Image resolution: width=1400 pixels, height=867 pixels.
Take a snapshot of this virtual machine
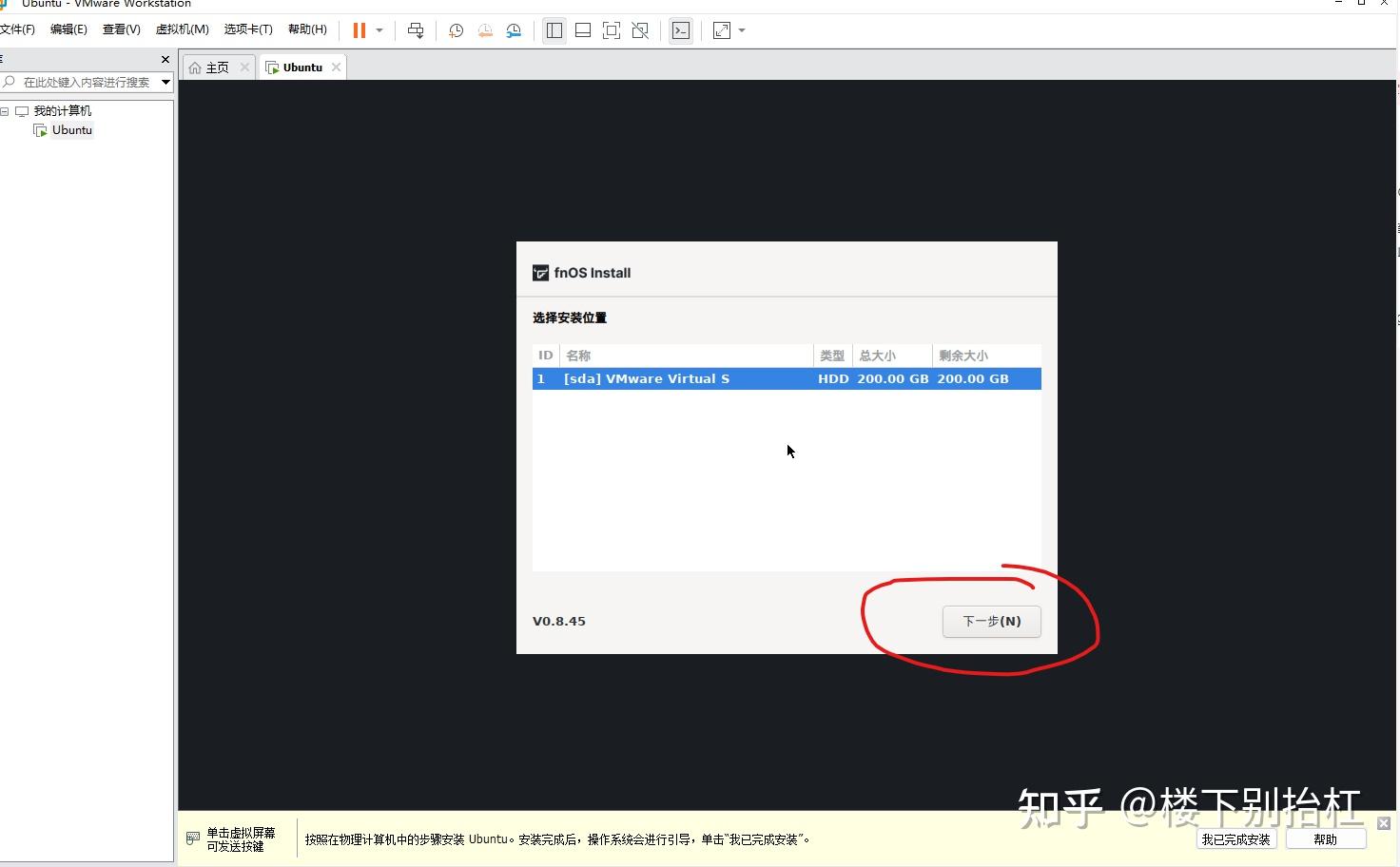(x=456, y=30)
